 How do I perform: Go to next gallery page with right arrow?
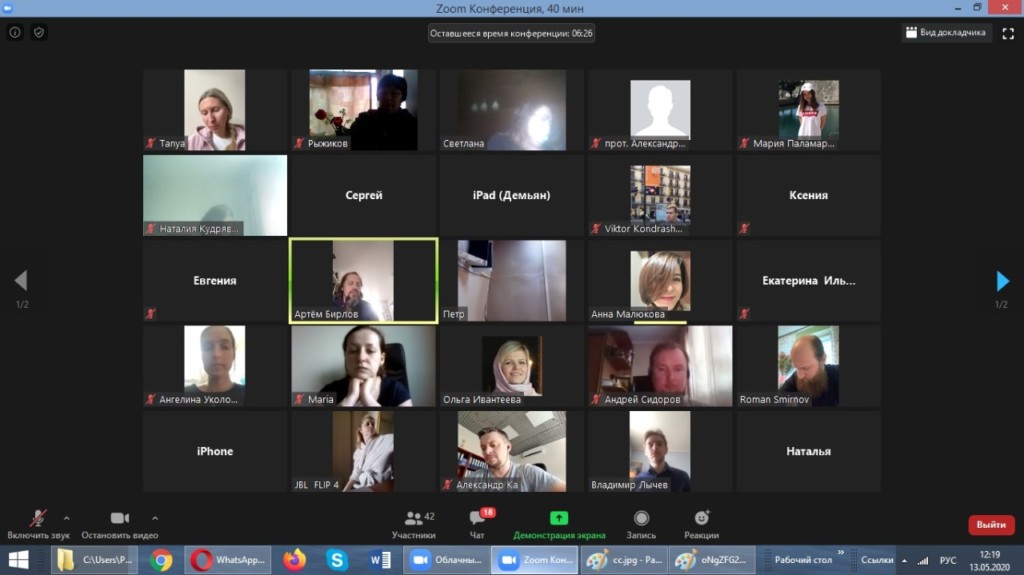pyautogui.click(x=1003, y=281)
